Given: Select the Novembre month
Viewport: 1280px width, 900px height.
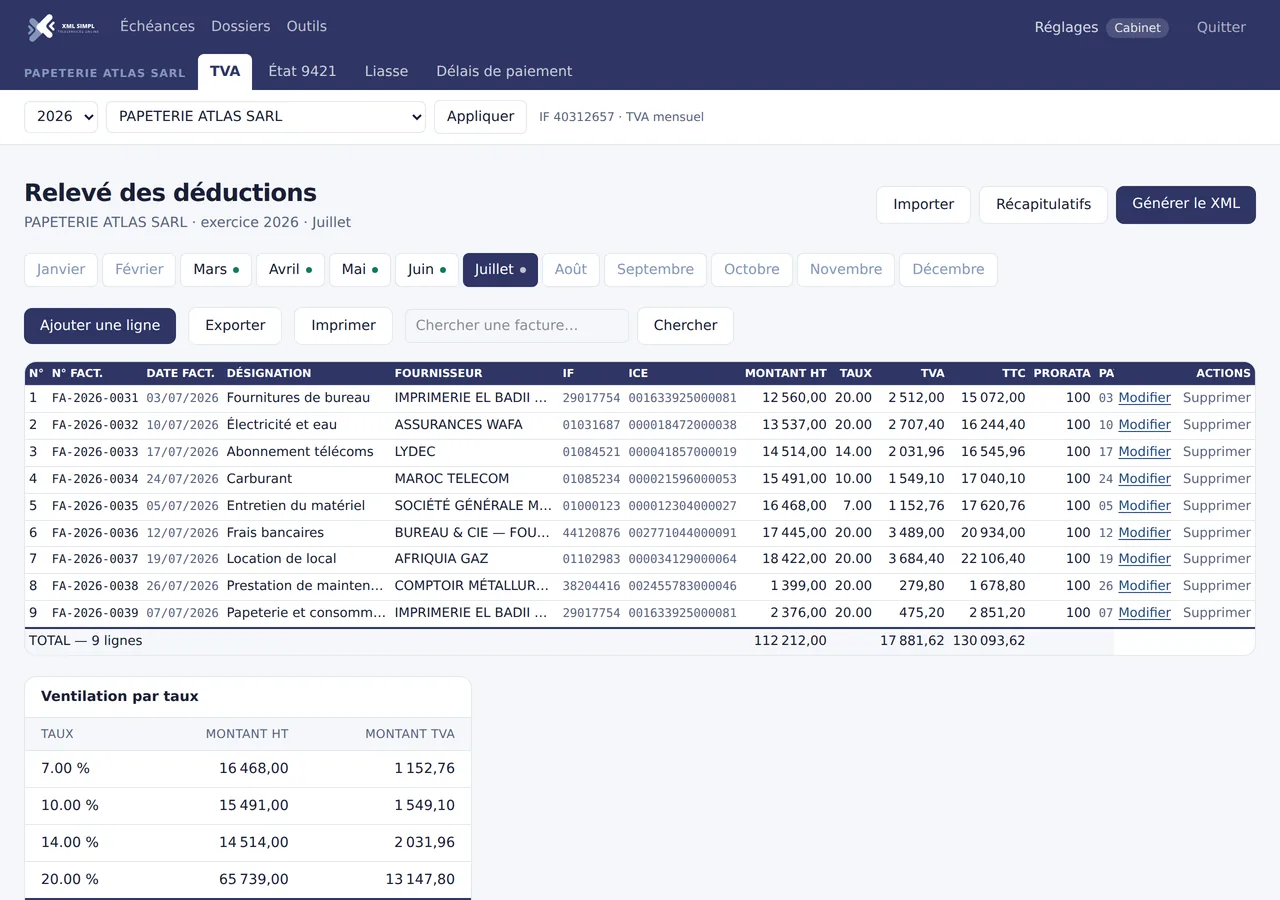Looking at the screenshot, I should point(846,270).
